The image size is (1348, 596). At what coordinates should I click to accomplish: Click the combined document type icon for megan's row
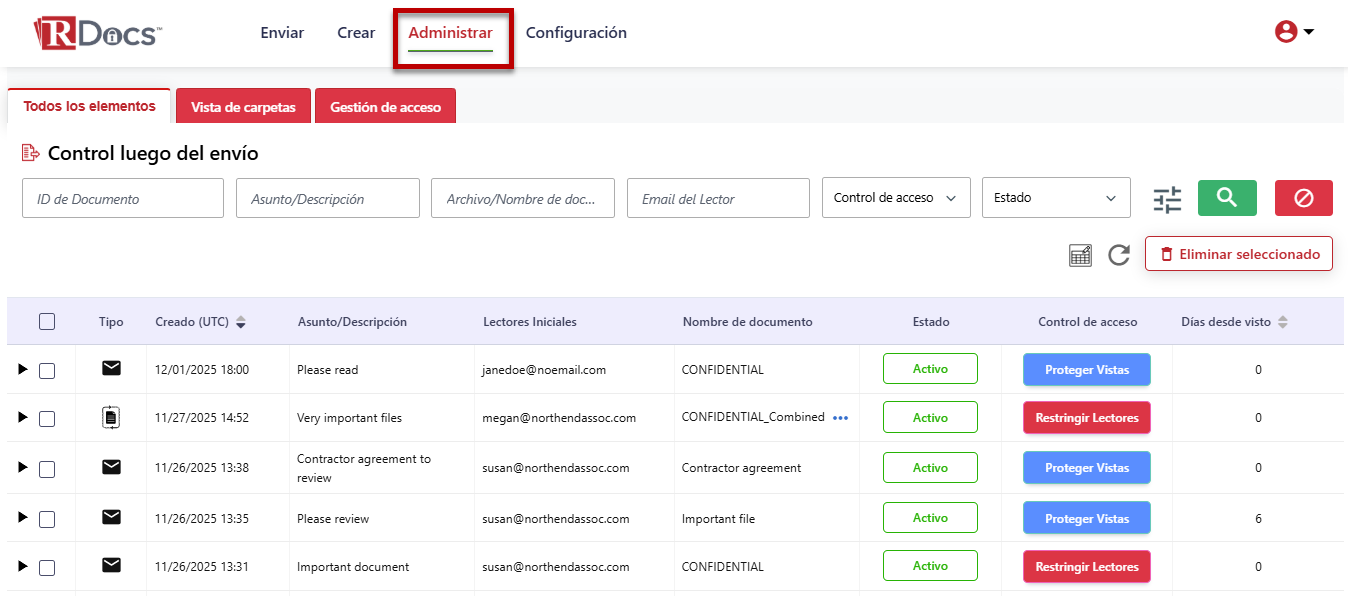pos(111,418)
